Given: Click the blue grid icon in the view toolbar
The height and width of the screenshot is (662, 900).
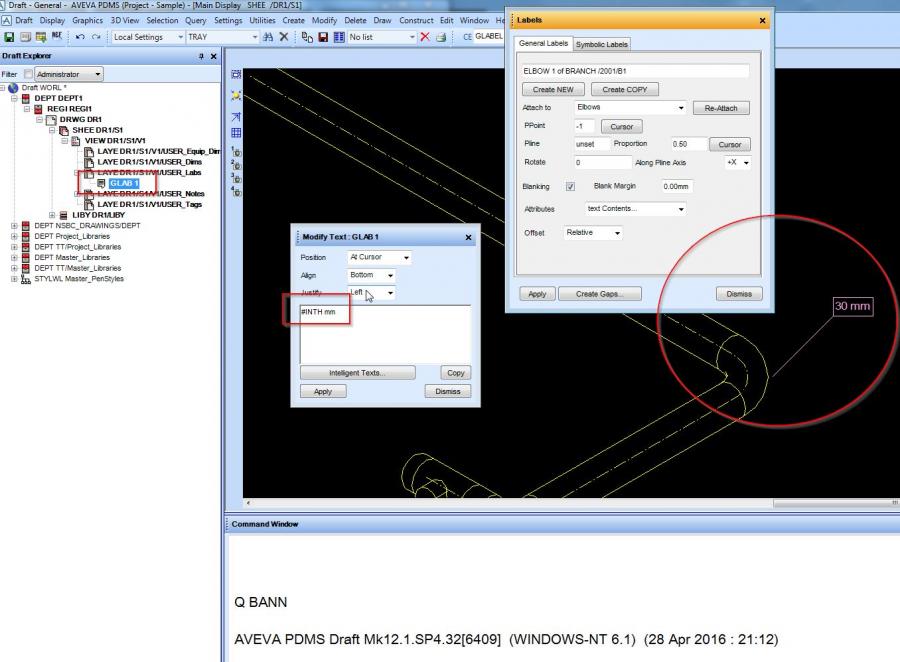Looking at the screenshot, I should (236, 133).
